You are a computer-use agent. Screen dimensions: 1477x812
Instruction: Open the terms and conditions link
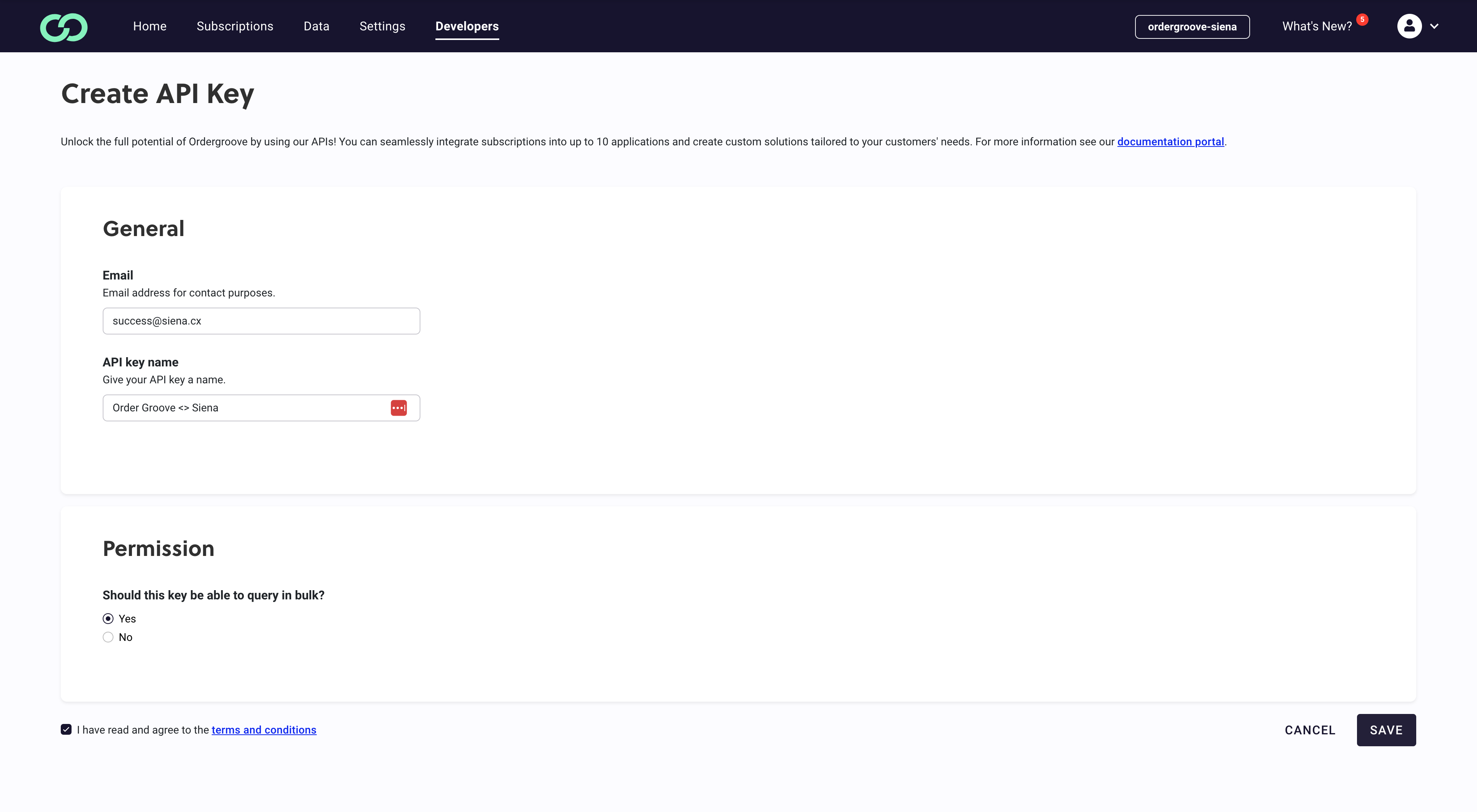coord(264,729)
